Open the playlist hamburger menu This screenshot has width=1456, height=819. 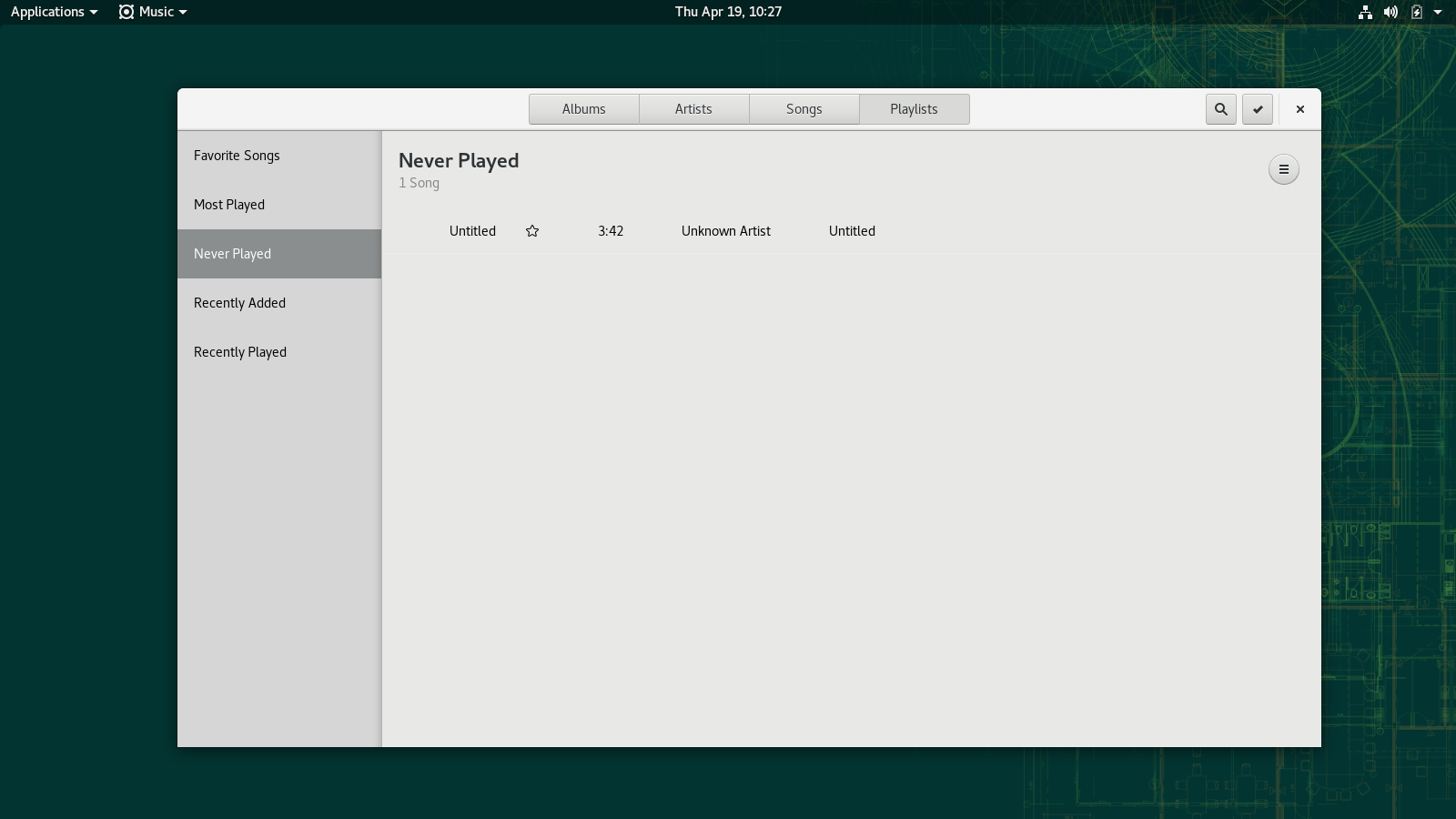[1283, 169]
